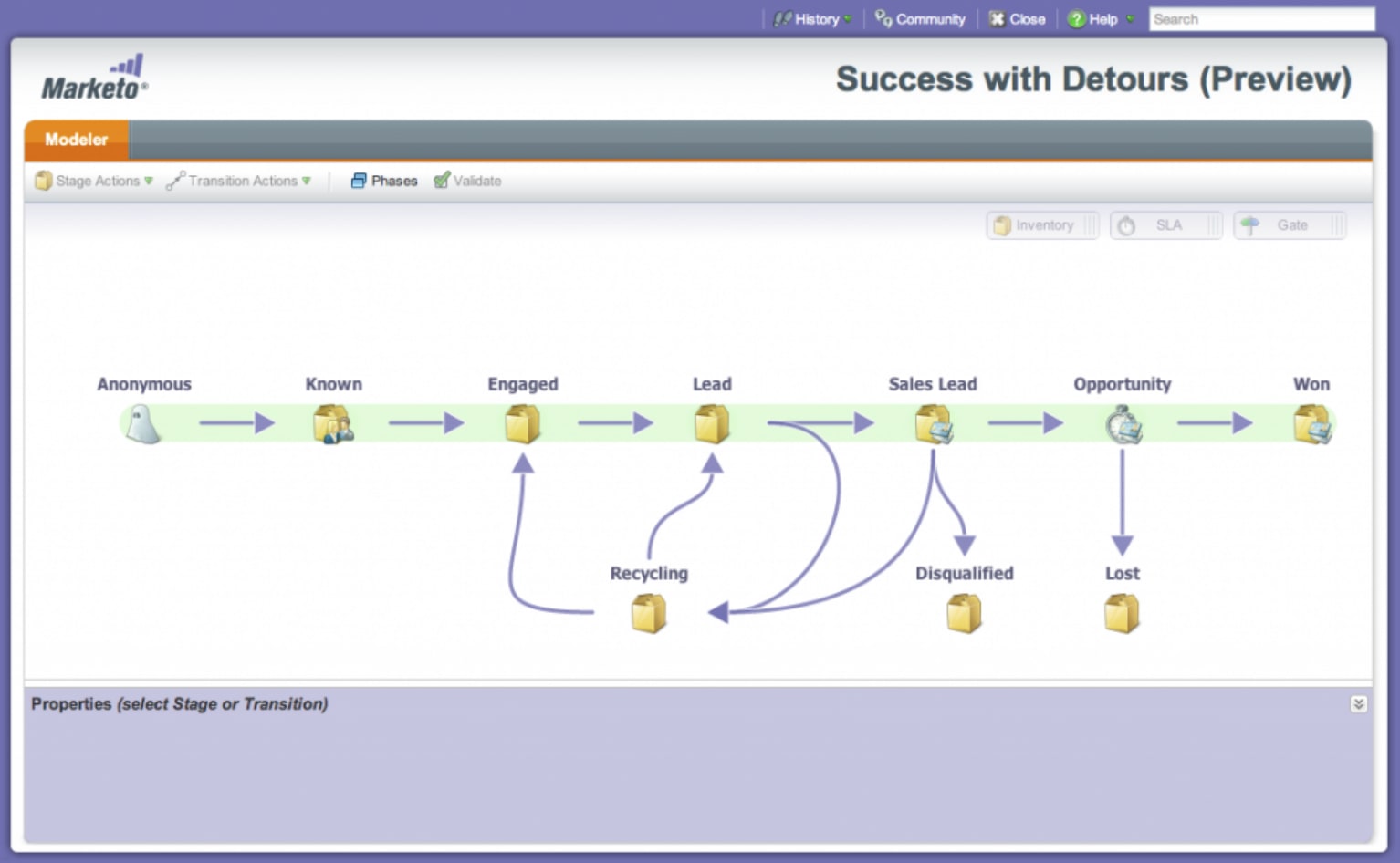Select the Won stage icon
Viewport: 1400px width, 863px height.
click(1312, 424)
